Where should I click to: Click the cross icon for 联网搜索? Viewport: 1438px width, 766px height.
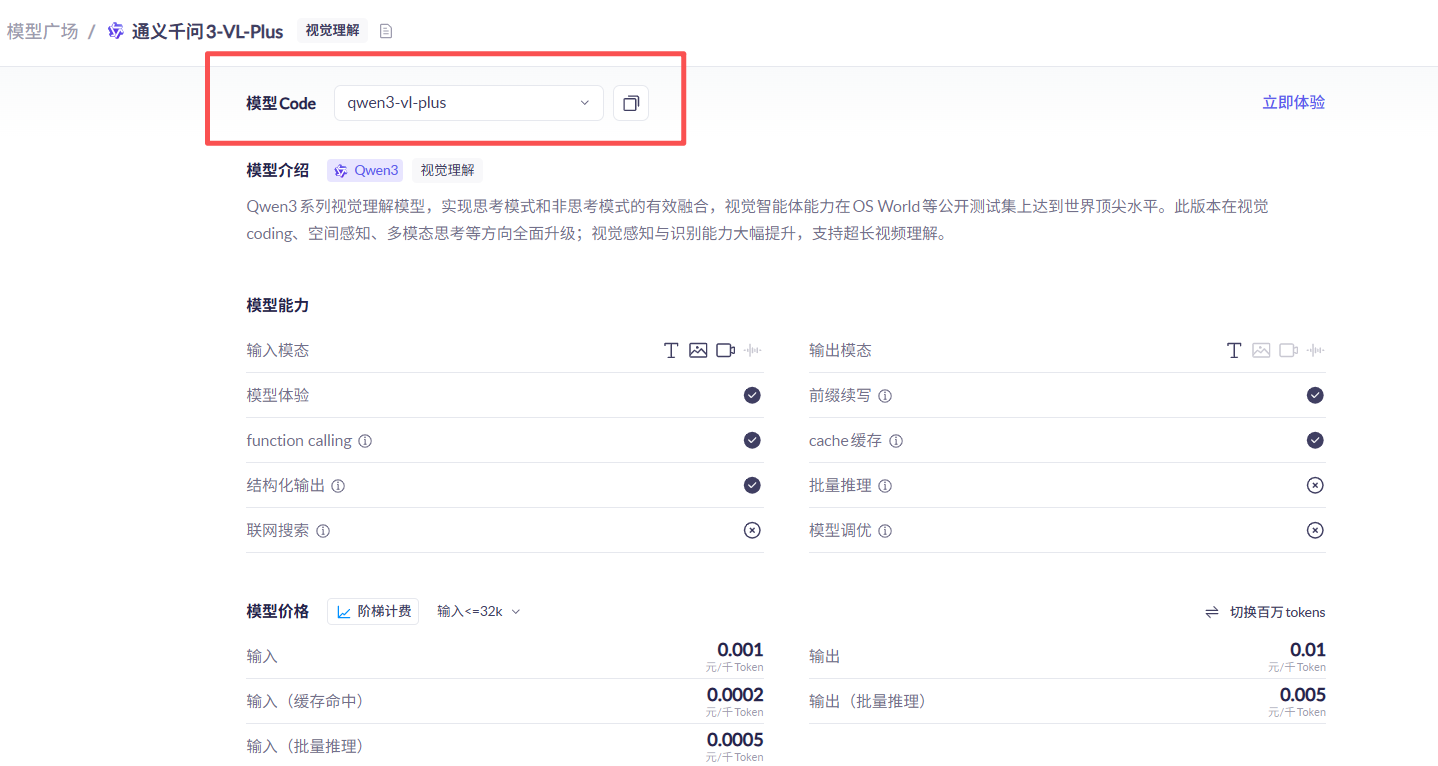(x=752, y=530)
